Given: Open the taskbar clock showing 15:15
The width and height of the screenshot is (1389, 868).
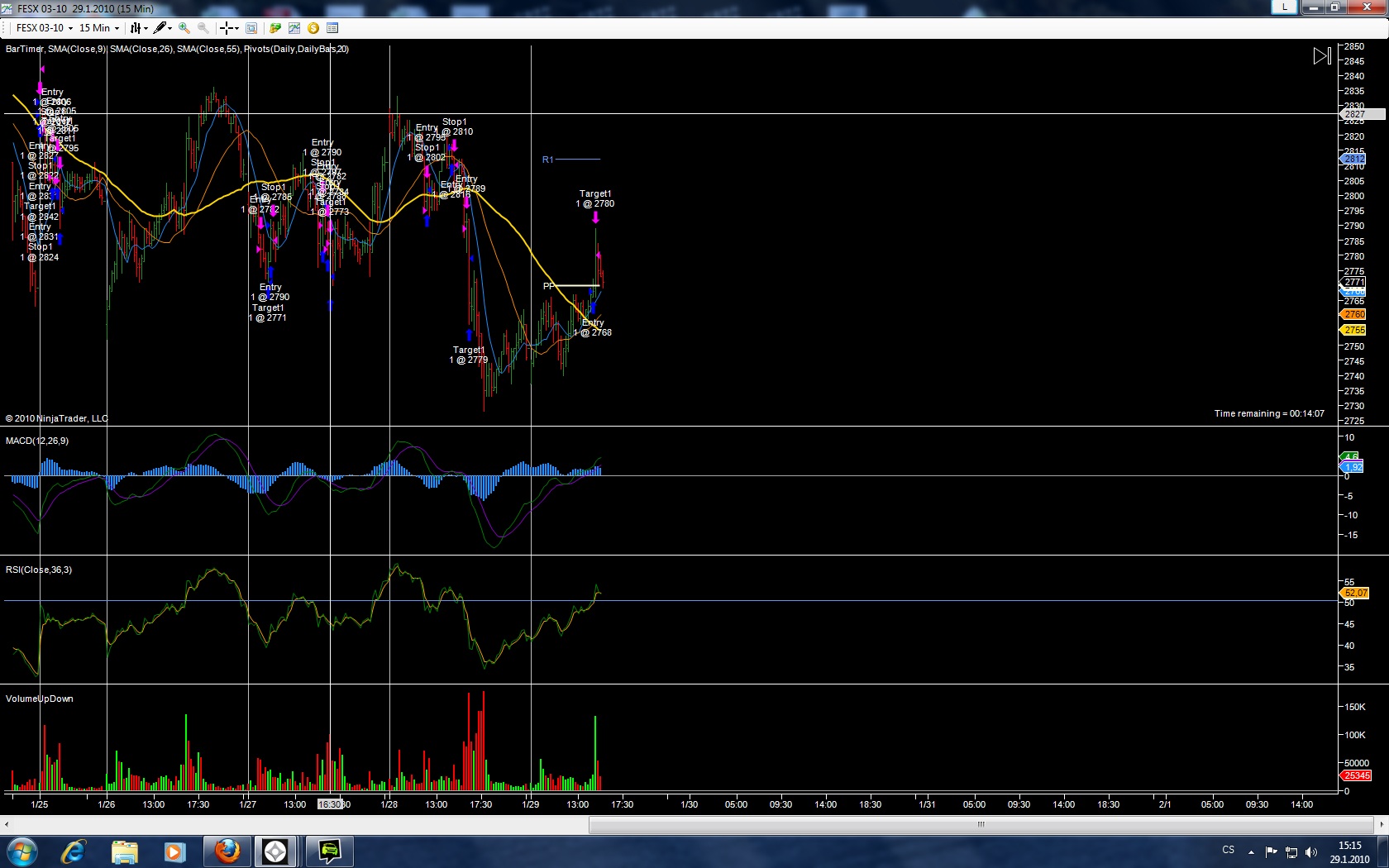Looking at the screenshot, I should point(1349,852).
